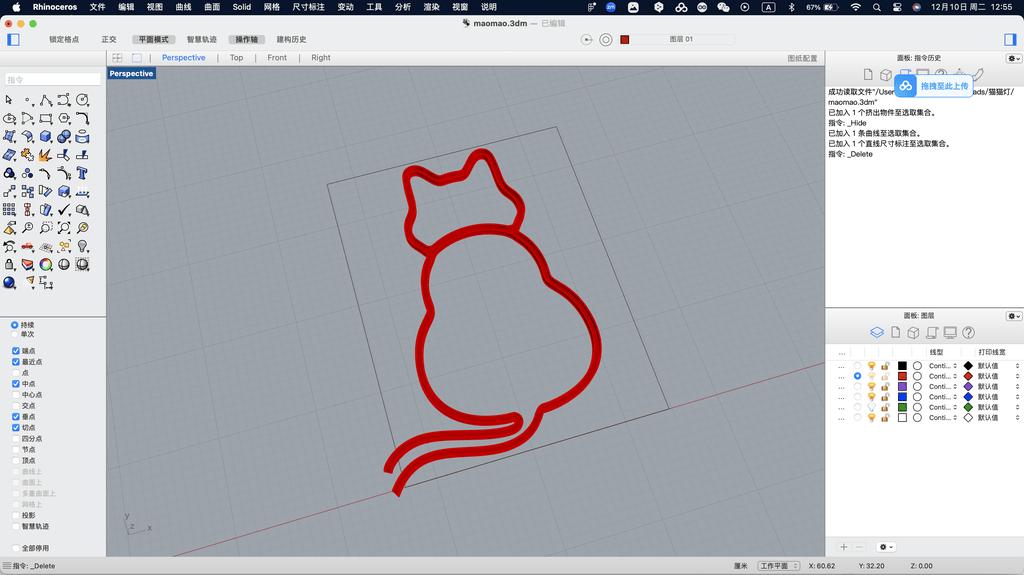
Task: Toggle the 操作轴 button
Action: click(246, 39)
